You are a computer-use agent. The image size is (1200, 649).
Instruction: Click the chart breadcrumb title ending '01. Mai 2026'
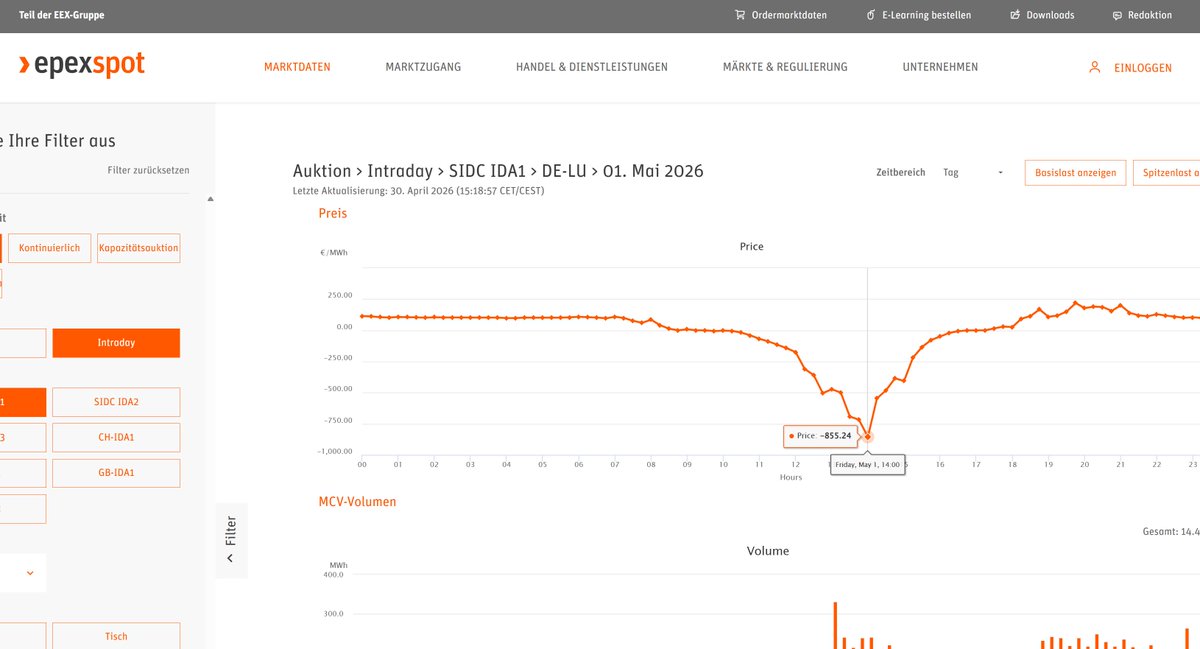click(498, 171)
